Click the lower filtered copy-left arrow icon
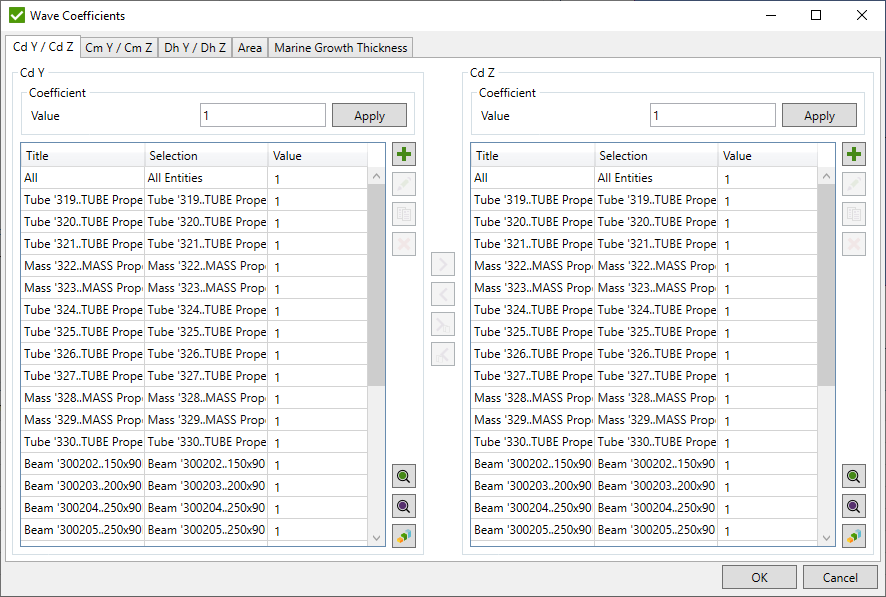Viewport: 886px width, 597px height. [443, 354]
